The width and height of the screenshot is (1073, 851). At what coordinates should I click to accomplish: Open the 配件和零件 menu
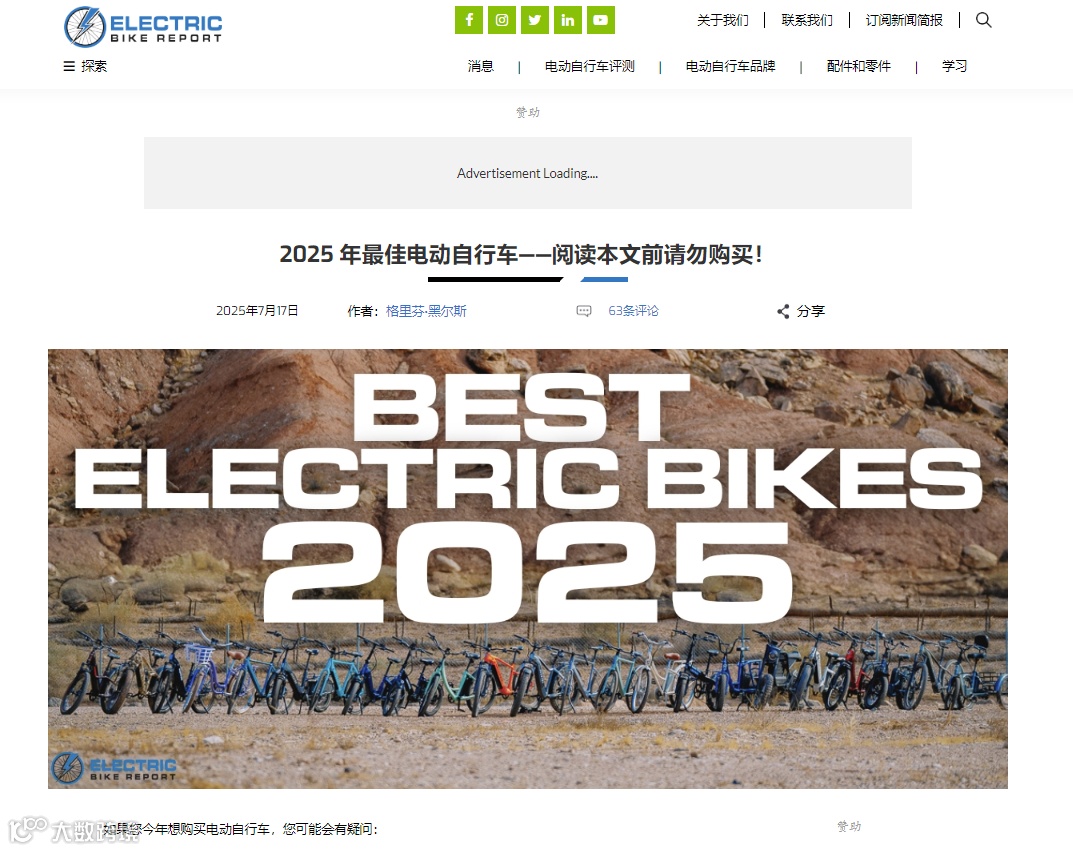(859, 66)
